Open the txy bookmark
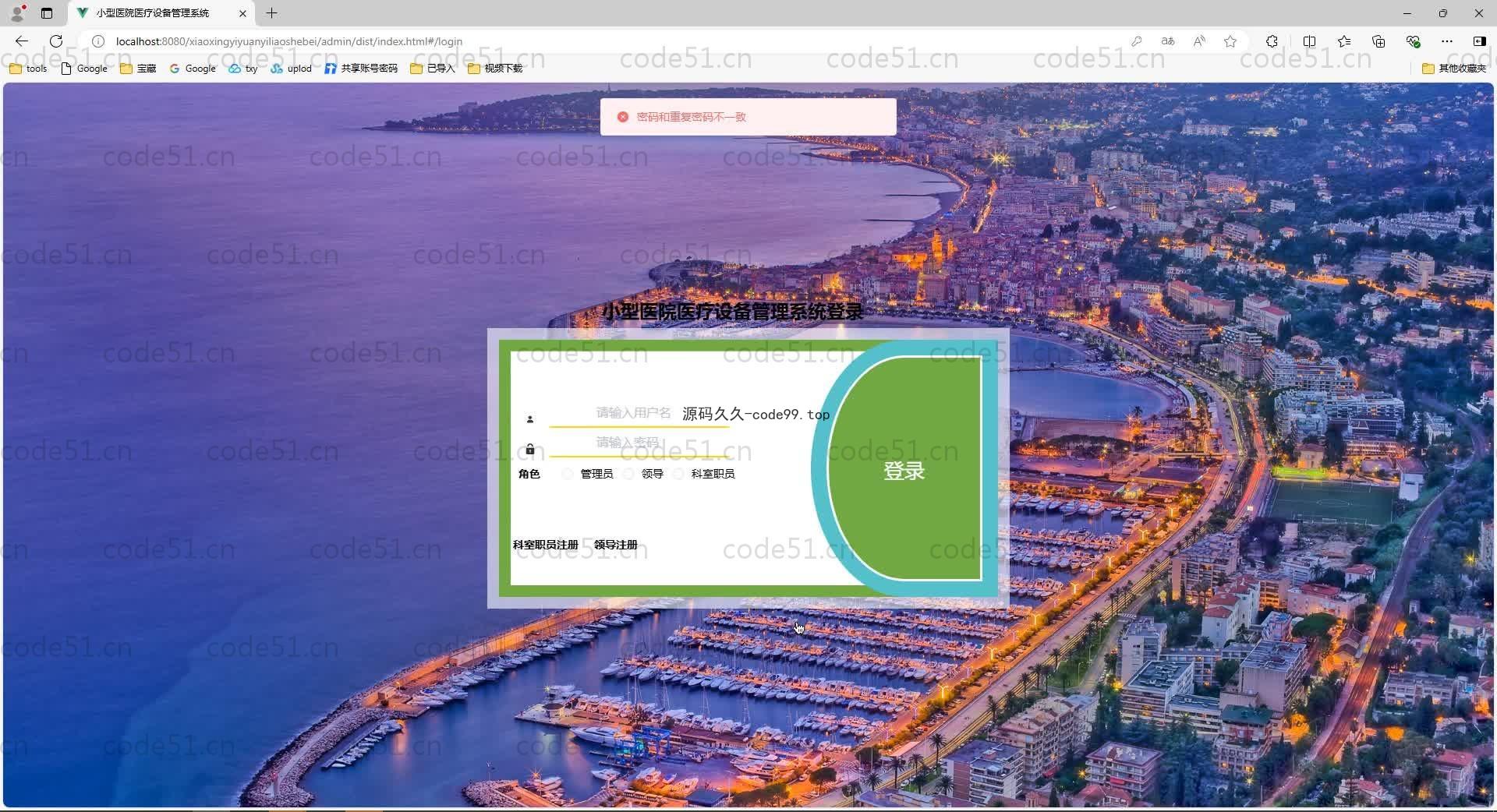 pos(243,69)
